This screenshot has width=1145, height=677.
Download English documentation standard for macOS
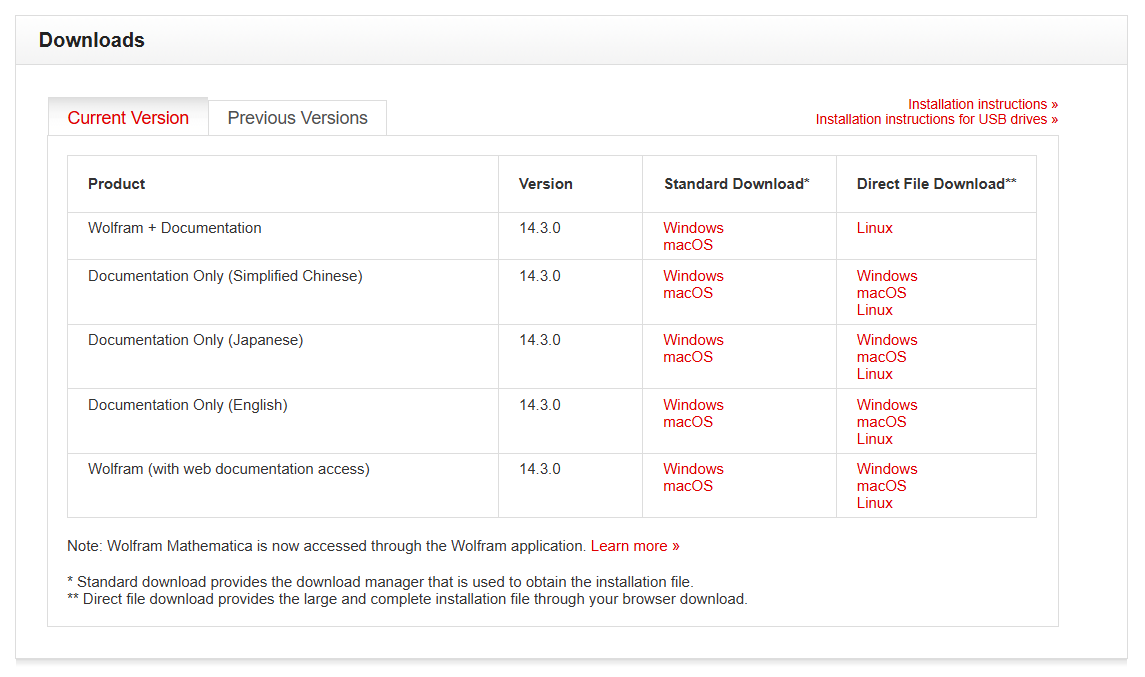coord(688,421)
